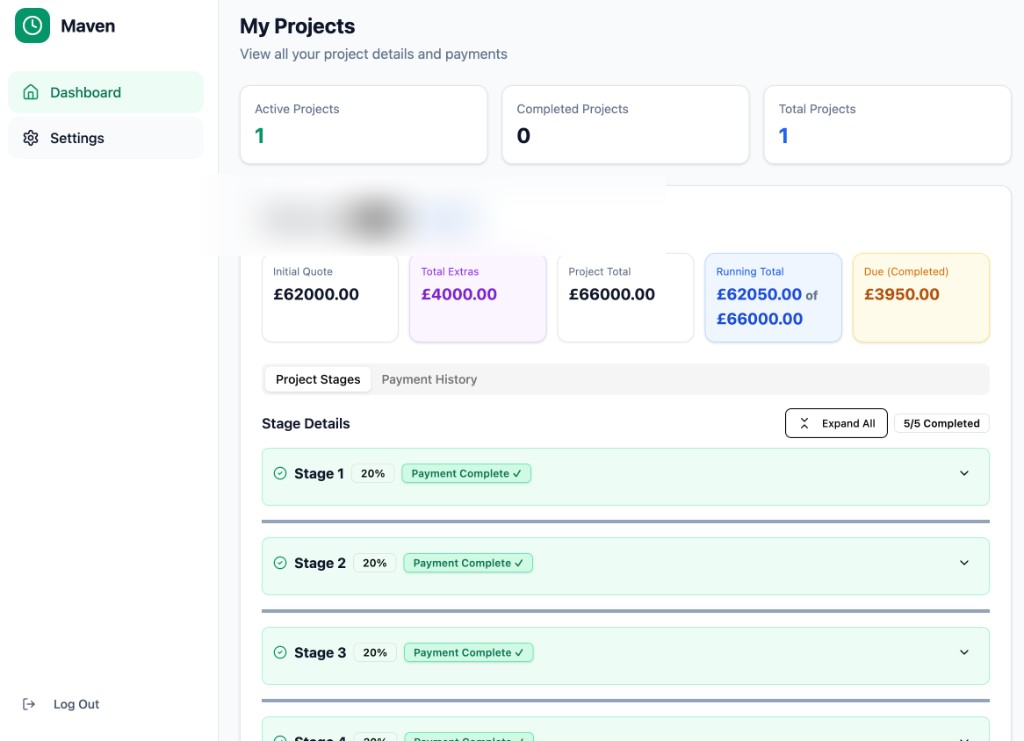Switch to the Payment History tab
This screenshot has width=1024, height=741.
[429, 379]
